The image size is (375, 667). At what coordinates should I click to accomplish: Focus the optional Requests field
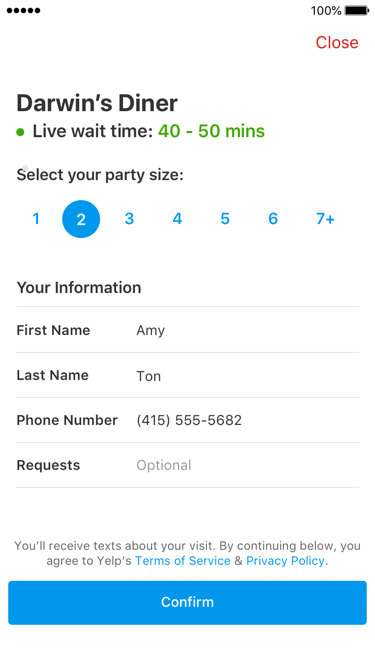[188, 465]
